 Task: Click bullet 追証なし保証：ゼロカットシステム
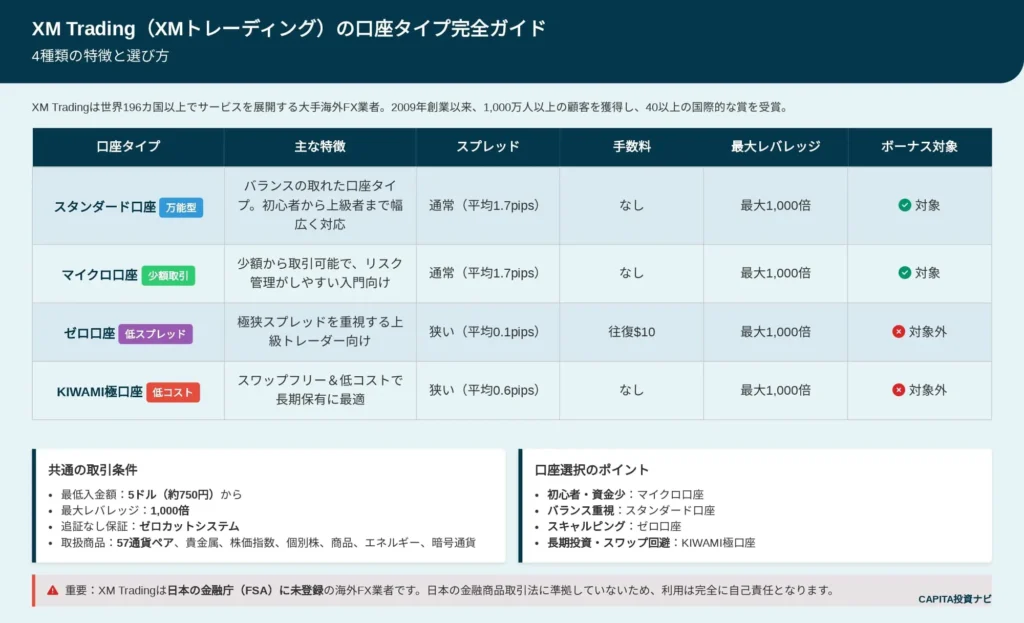[150, 526]
